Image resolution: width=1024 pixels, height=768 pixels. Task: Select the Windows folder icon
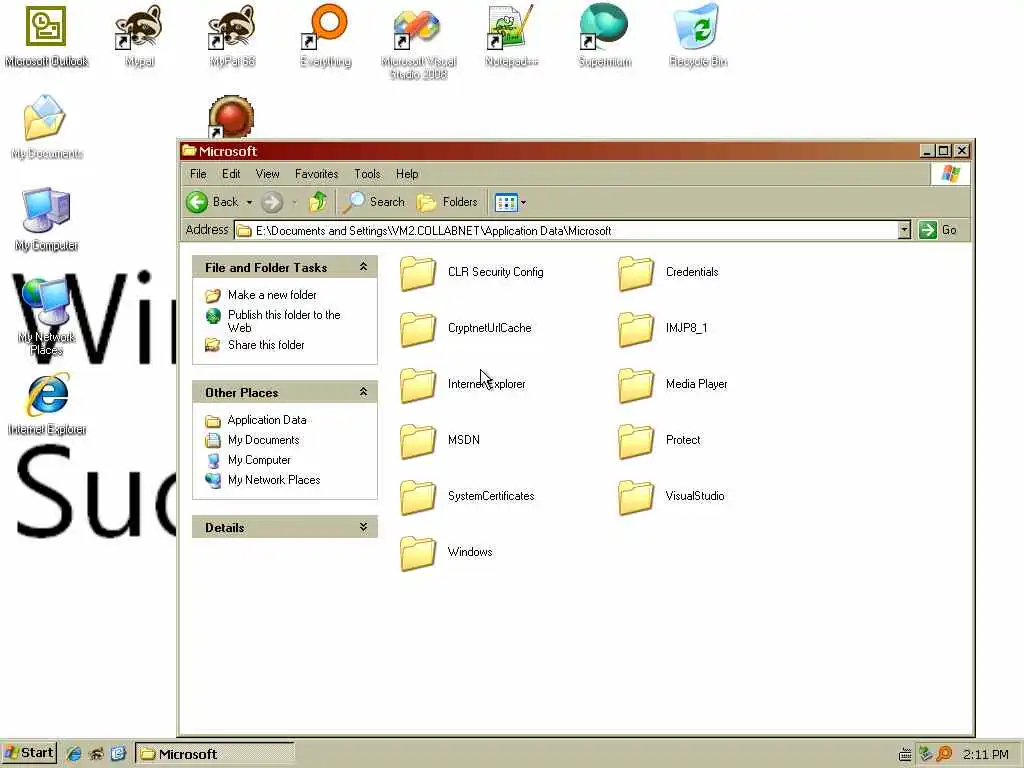pos(418,553)
